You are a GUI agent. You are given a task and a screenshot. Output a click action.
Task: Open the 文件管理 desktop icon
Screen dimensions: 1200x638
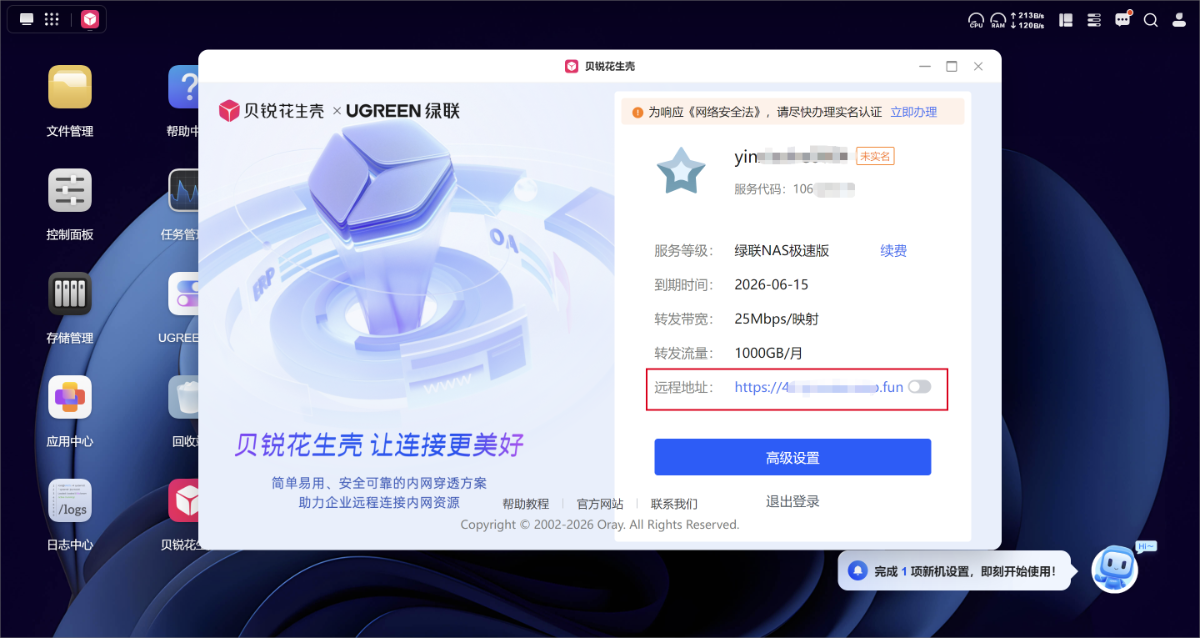point(70,87)
